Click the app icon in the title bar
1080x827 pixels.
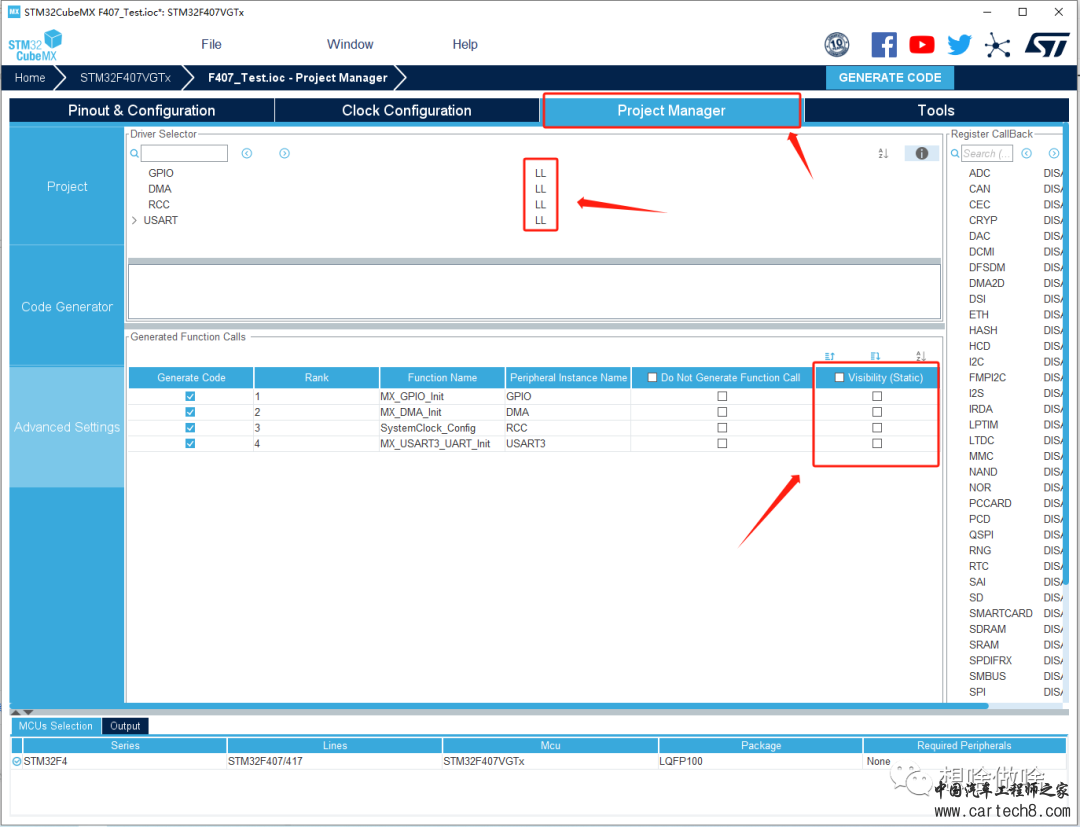[x=14, y=12]
